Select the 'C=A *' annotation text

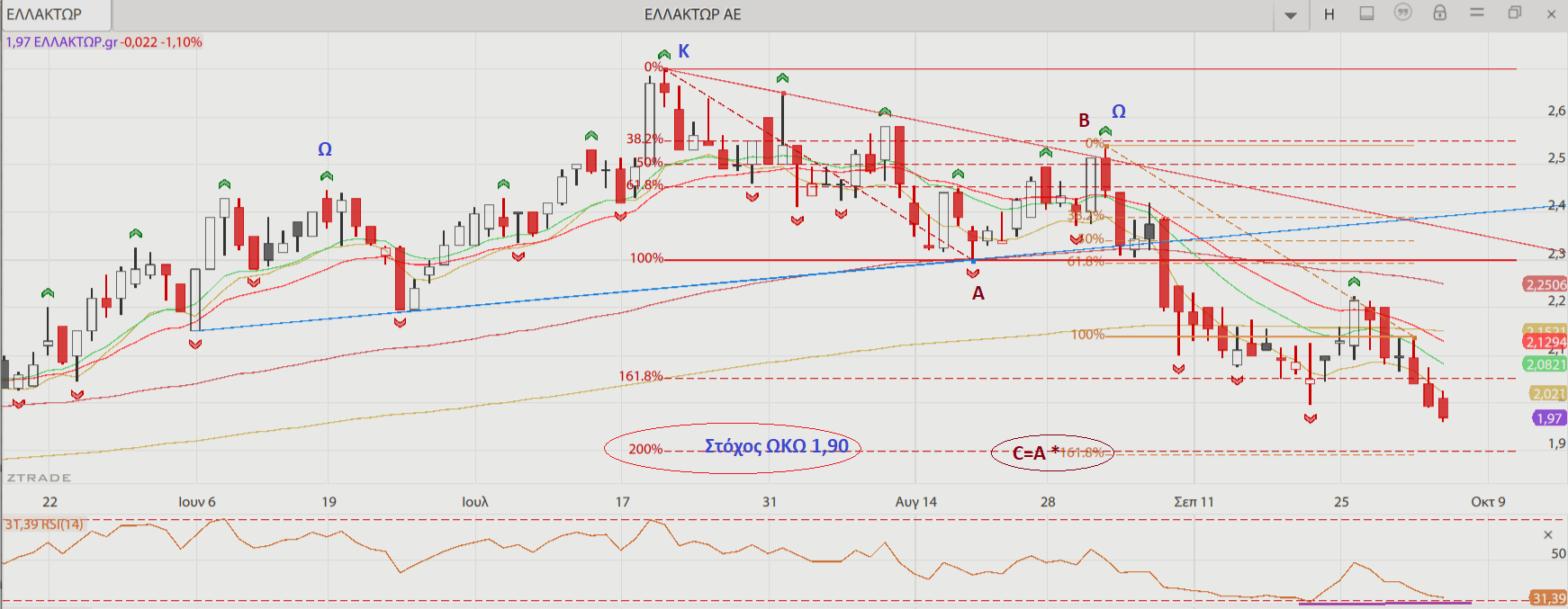click(1035, 453)
